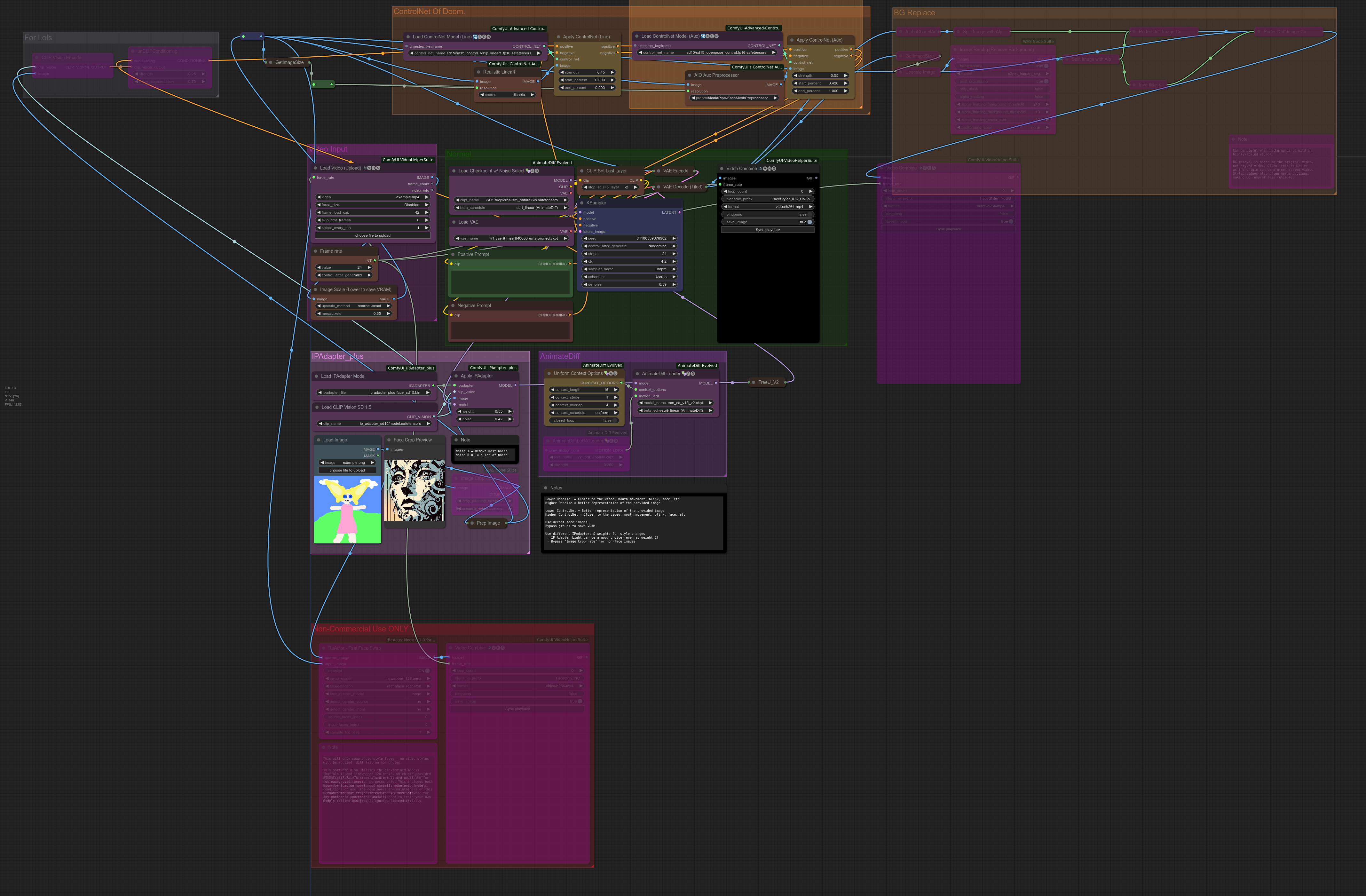Collapse the KSampler node via its title dot
Image resolution: width=1366 pixels, height=896 pixels.
[x=581, y=202]
